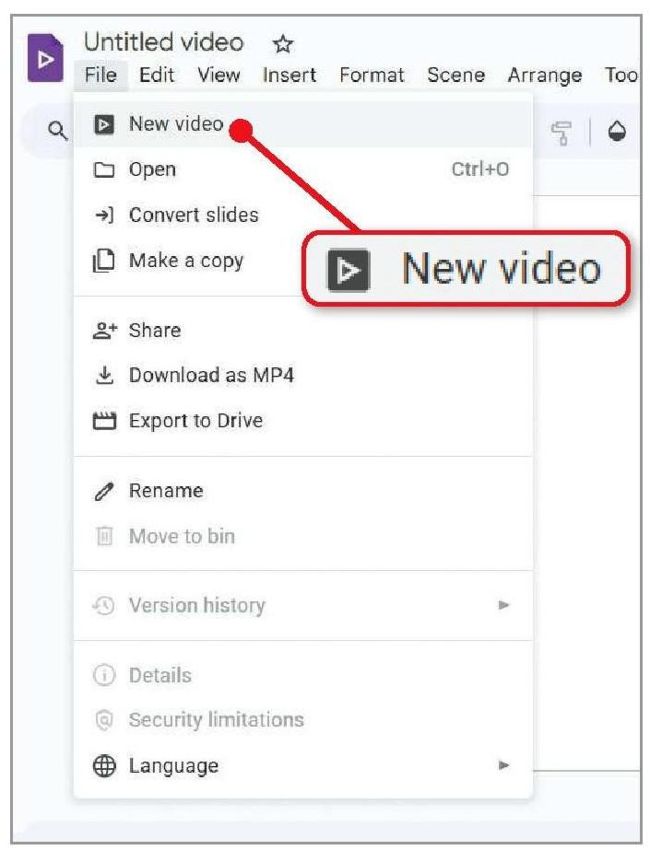Screen dimensions: 650x850
Task: Click the fill color droplet icon
Action: point(616,131)
